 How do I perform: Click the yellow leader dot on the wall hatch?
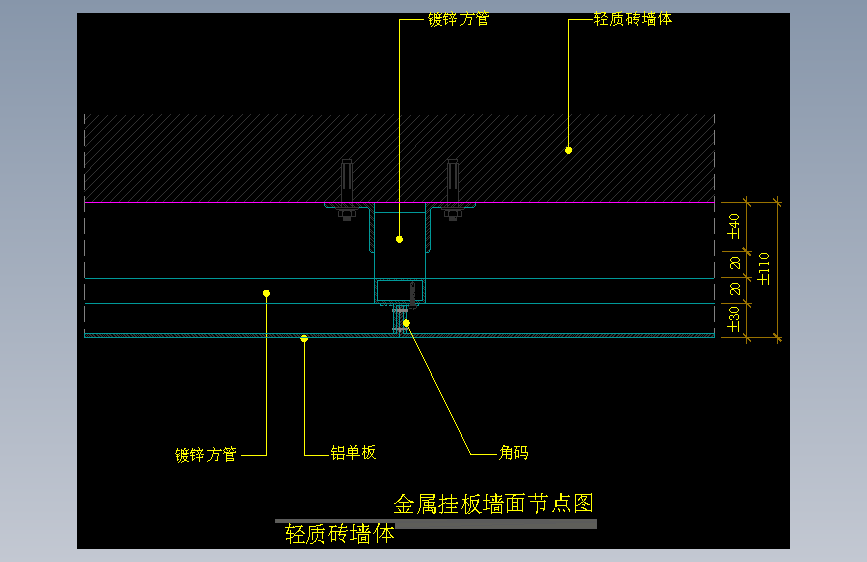[x=568, y=150]
